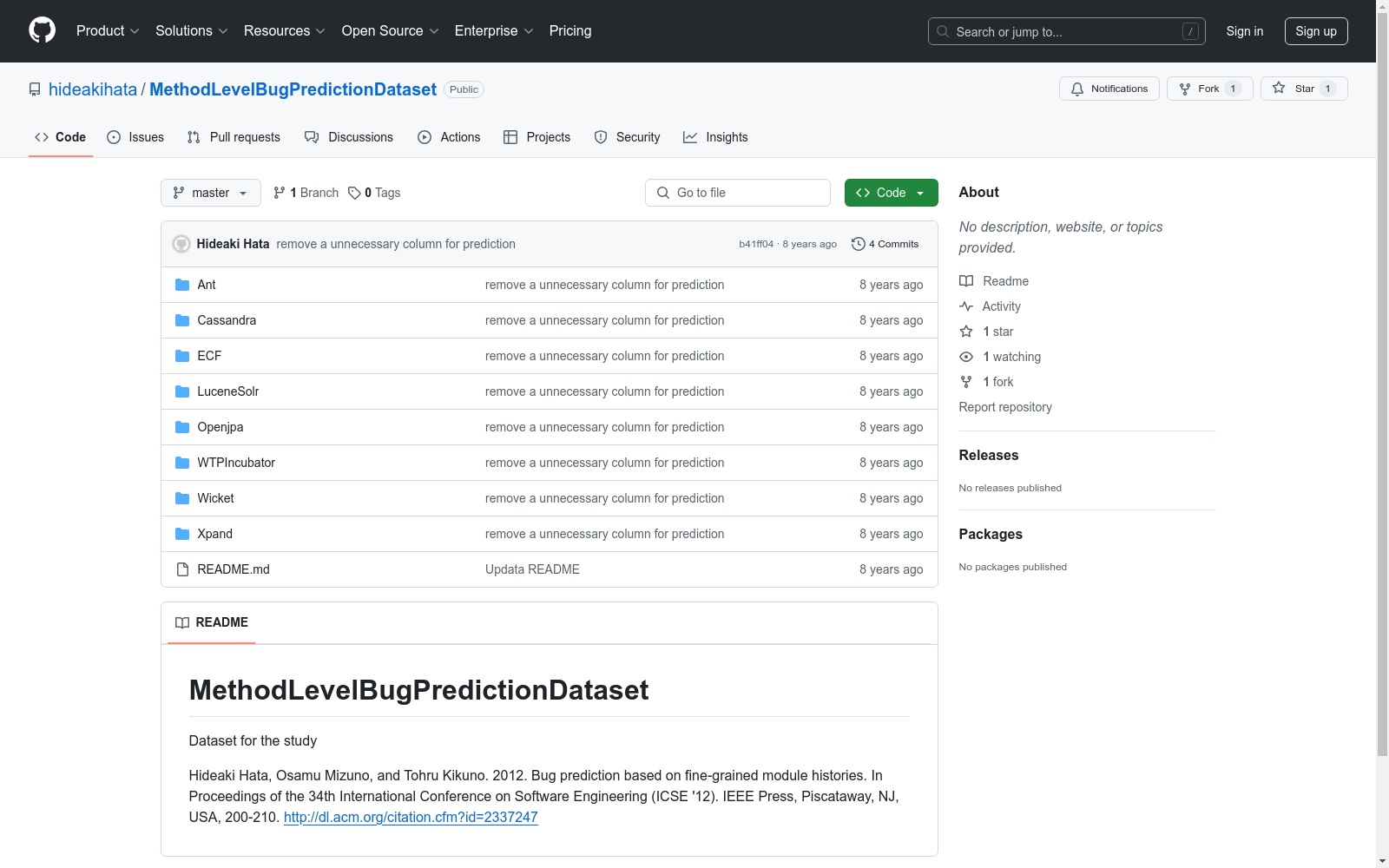Open the Hideaki Hata author link

(x=233, y=244)
